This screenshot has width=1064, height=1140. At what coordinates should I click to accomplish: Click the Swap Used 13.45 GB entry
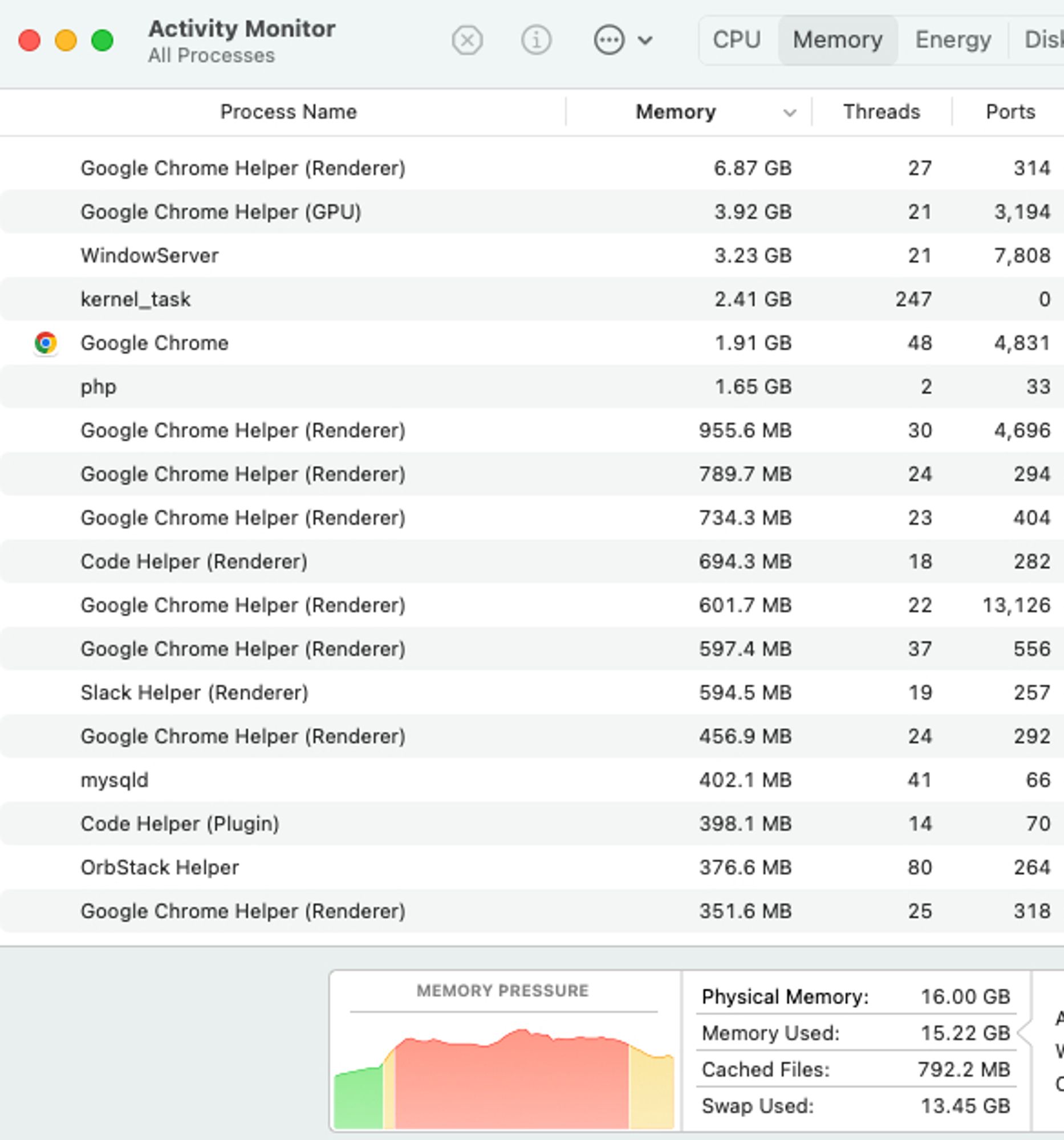pyautogui.click(x=855, y=1106)
